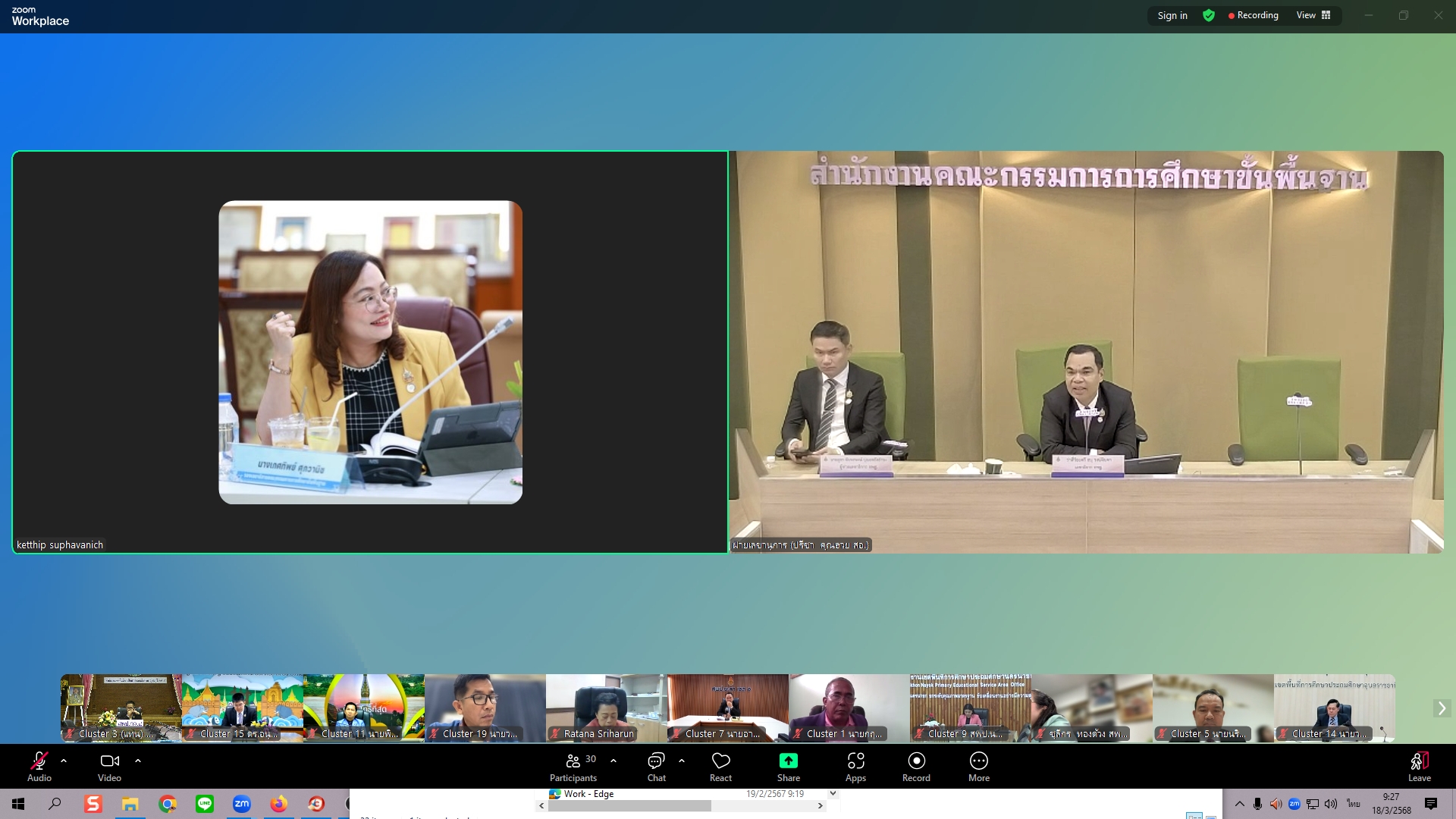Click Sign in at the top
This screenshot has width=1456, height=819.
pos(1172,15)
